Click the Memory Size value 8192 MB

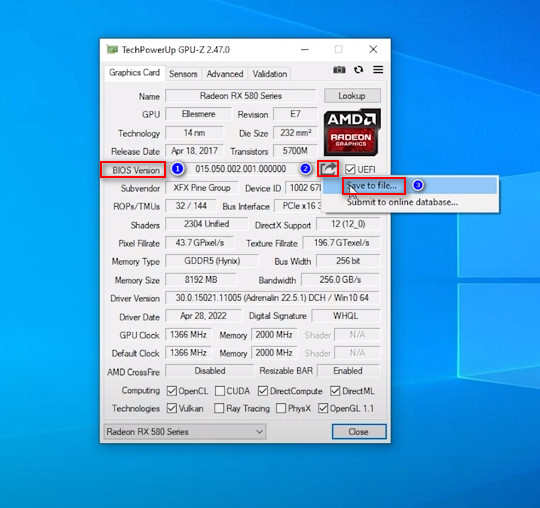pyautogui.click(x=201, y=280)
